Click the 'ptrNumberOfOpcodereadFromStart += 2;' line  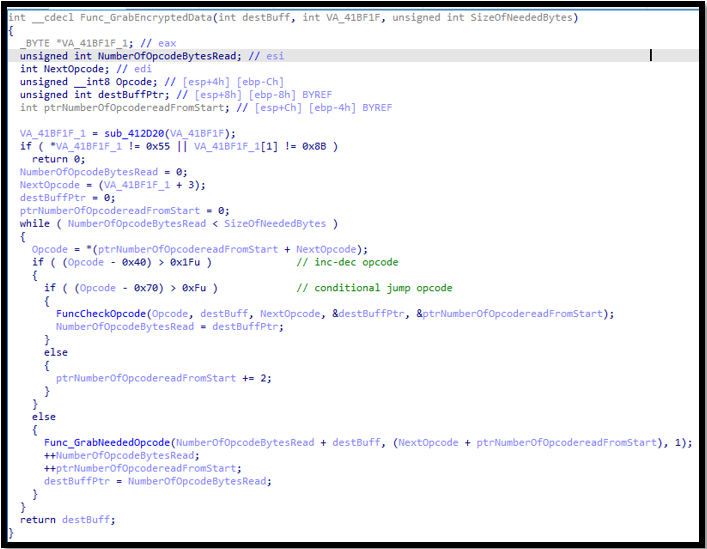pyautogui.click(x=164, y=378)
